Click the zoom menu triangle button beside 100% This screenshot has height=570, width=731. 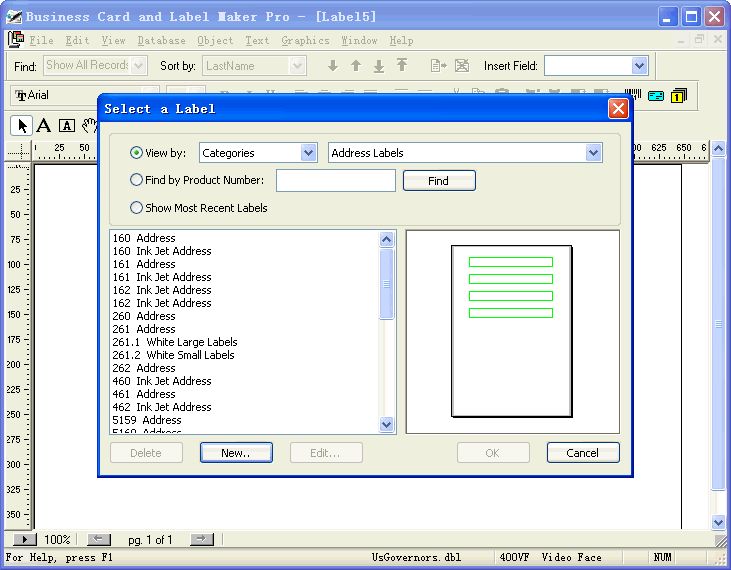[x=25, y=539]
